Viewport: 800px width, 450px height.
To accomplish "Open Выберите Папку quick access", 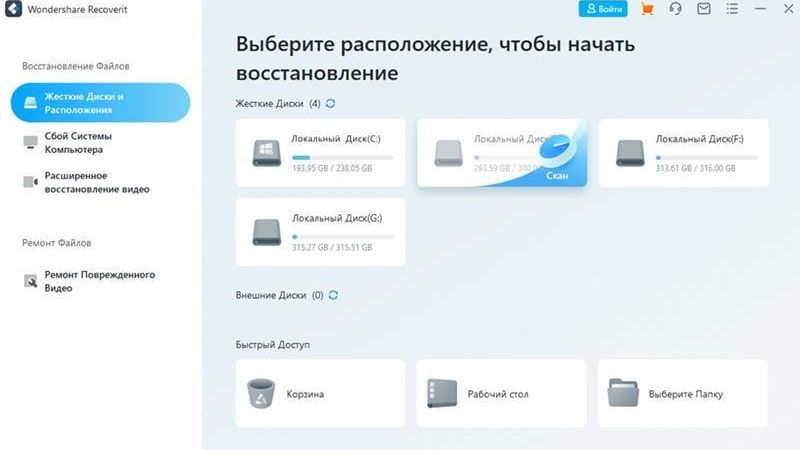I will pos(683,393).
